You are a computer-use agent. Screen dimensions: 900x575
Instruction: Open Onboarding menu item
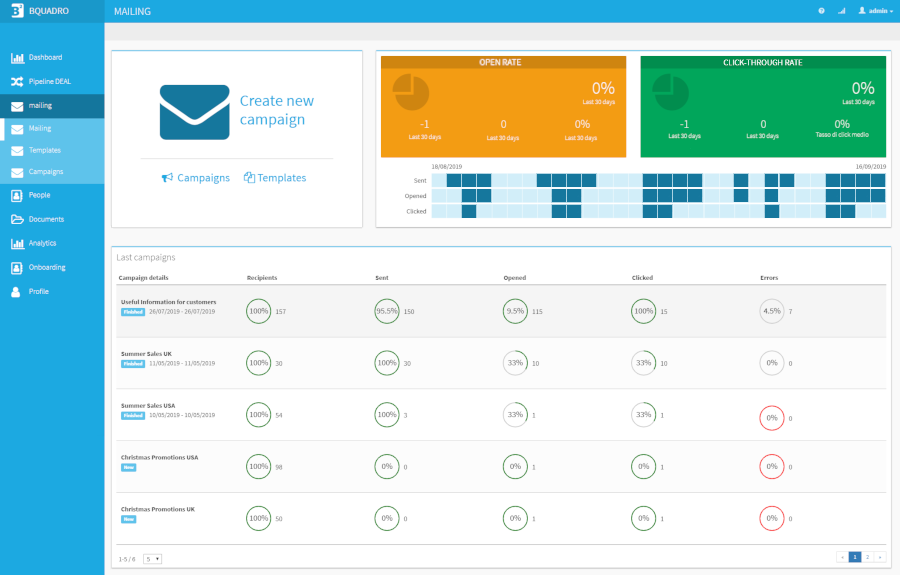(47, 267)
